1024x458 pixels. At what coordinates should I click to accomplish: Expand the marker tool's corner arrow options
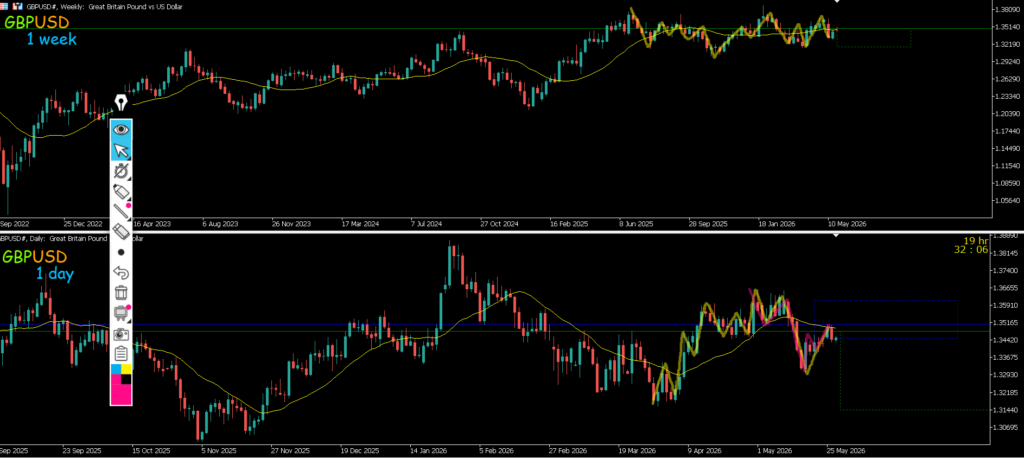point(129,199)
